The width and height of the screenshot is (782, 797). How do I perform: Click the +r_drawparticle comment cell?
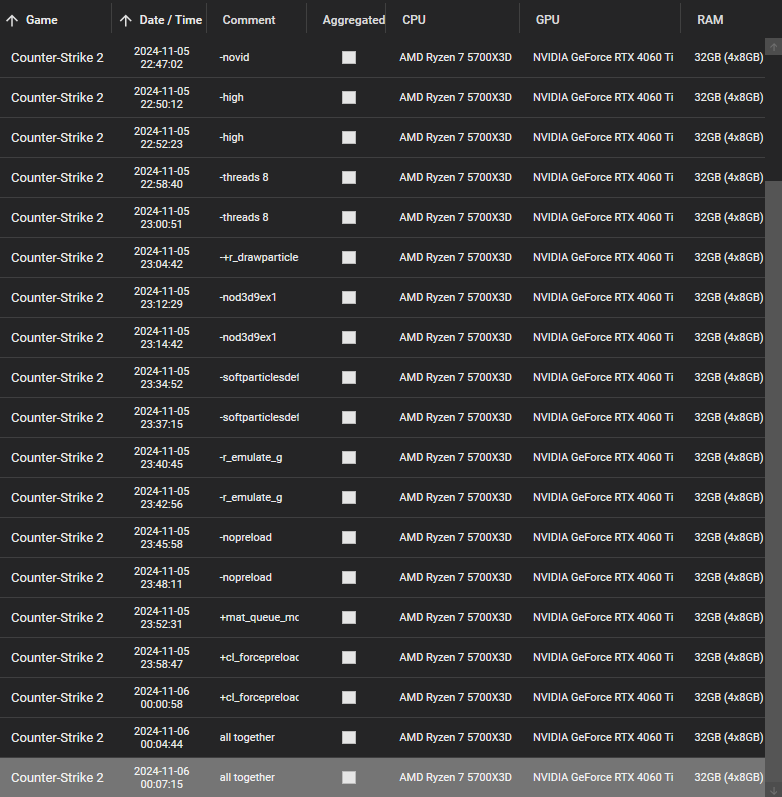(x=259, y=258)
